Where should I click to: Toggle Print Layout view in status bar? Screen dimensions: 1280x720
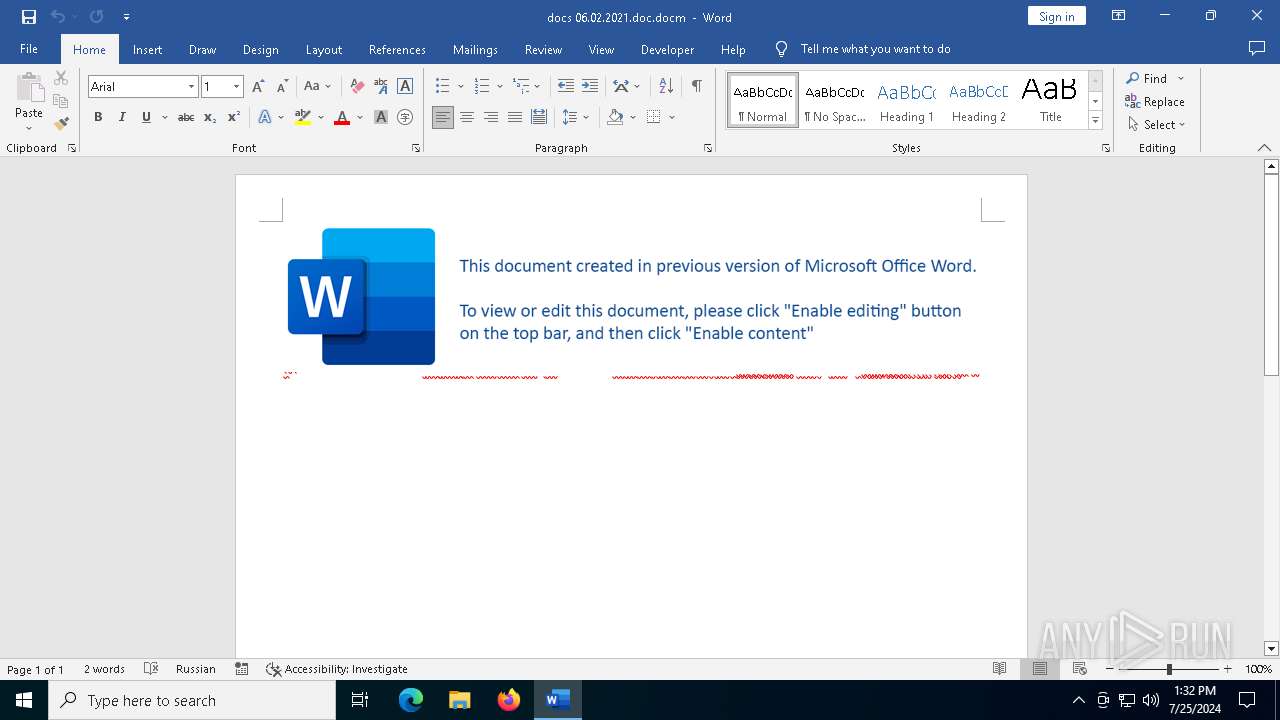(x=1040, y=669)
